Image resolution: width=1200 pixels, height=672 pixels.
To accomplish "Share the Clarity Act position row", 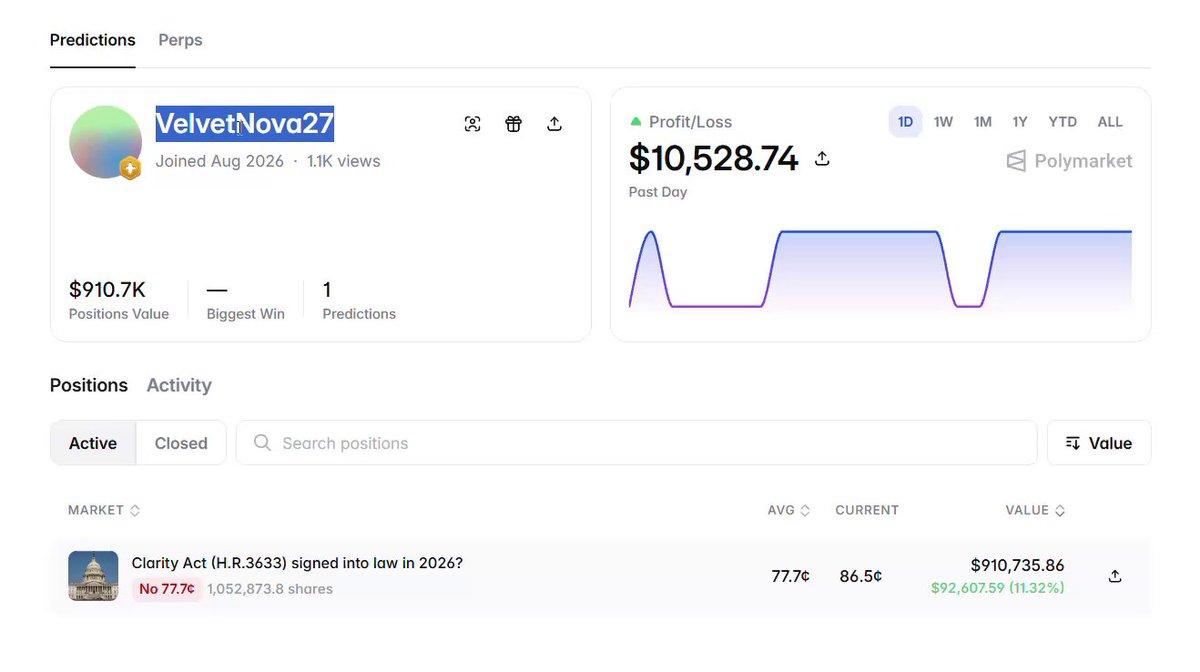I will point(1115,576).
